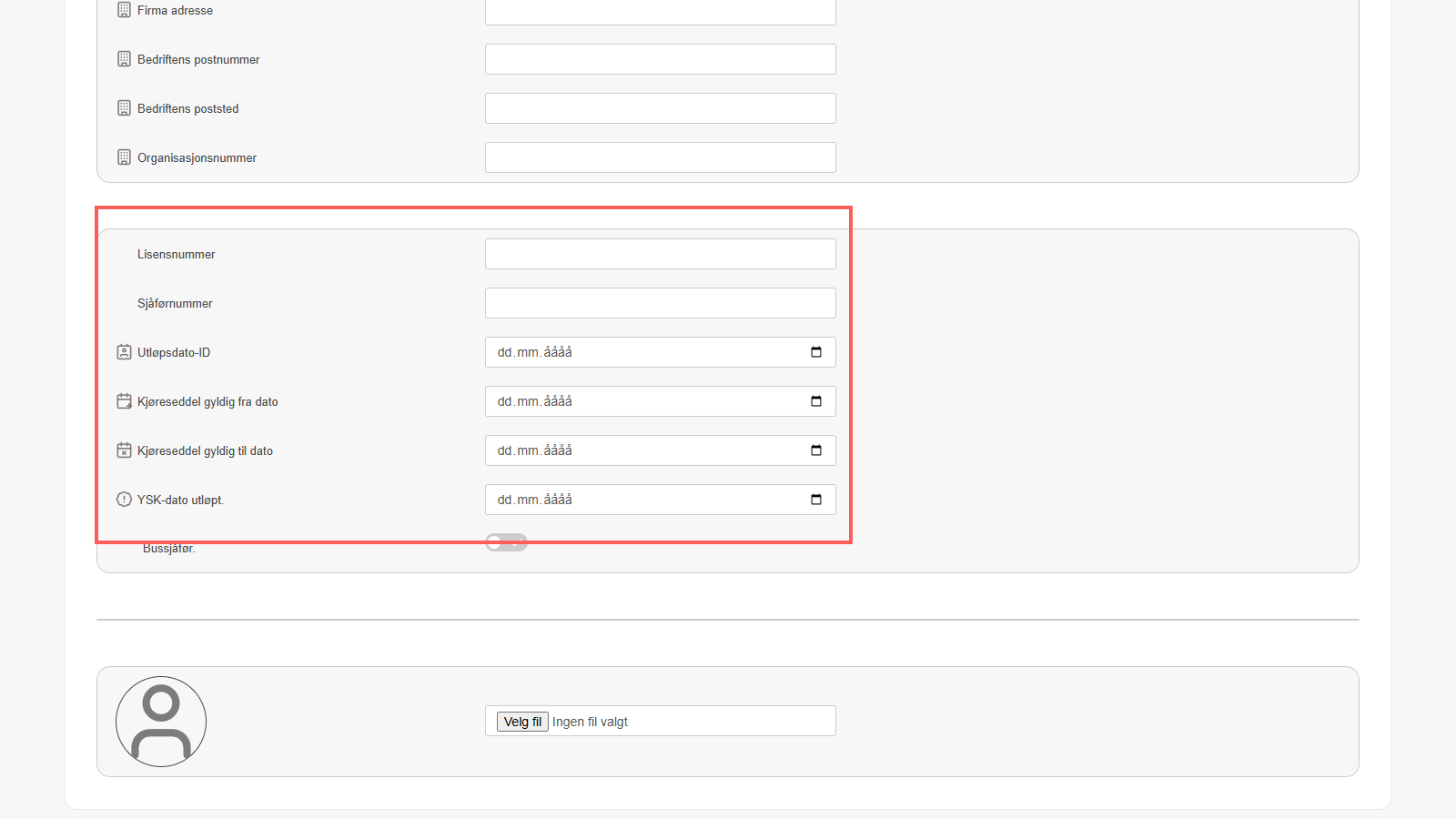Click the Kjøreseddel gyldig til dato field

[x=661, y=450]
